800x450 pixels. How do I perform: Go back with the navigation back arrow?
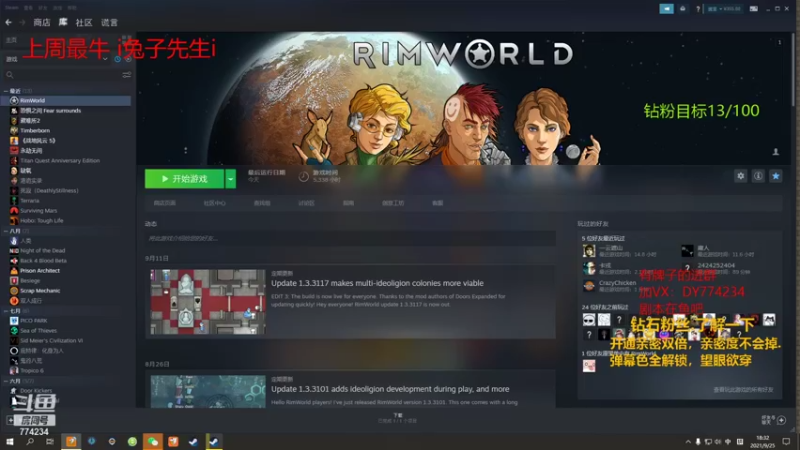point(9,22)
